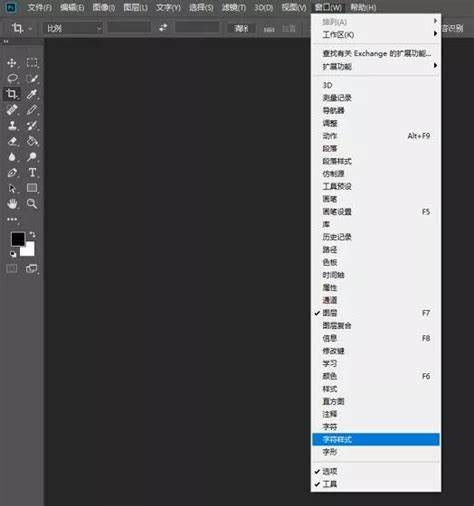Open the 图层(L) menu
The height and width of the screenshot is (506, 474).
(135, 7)
